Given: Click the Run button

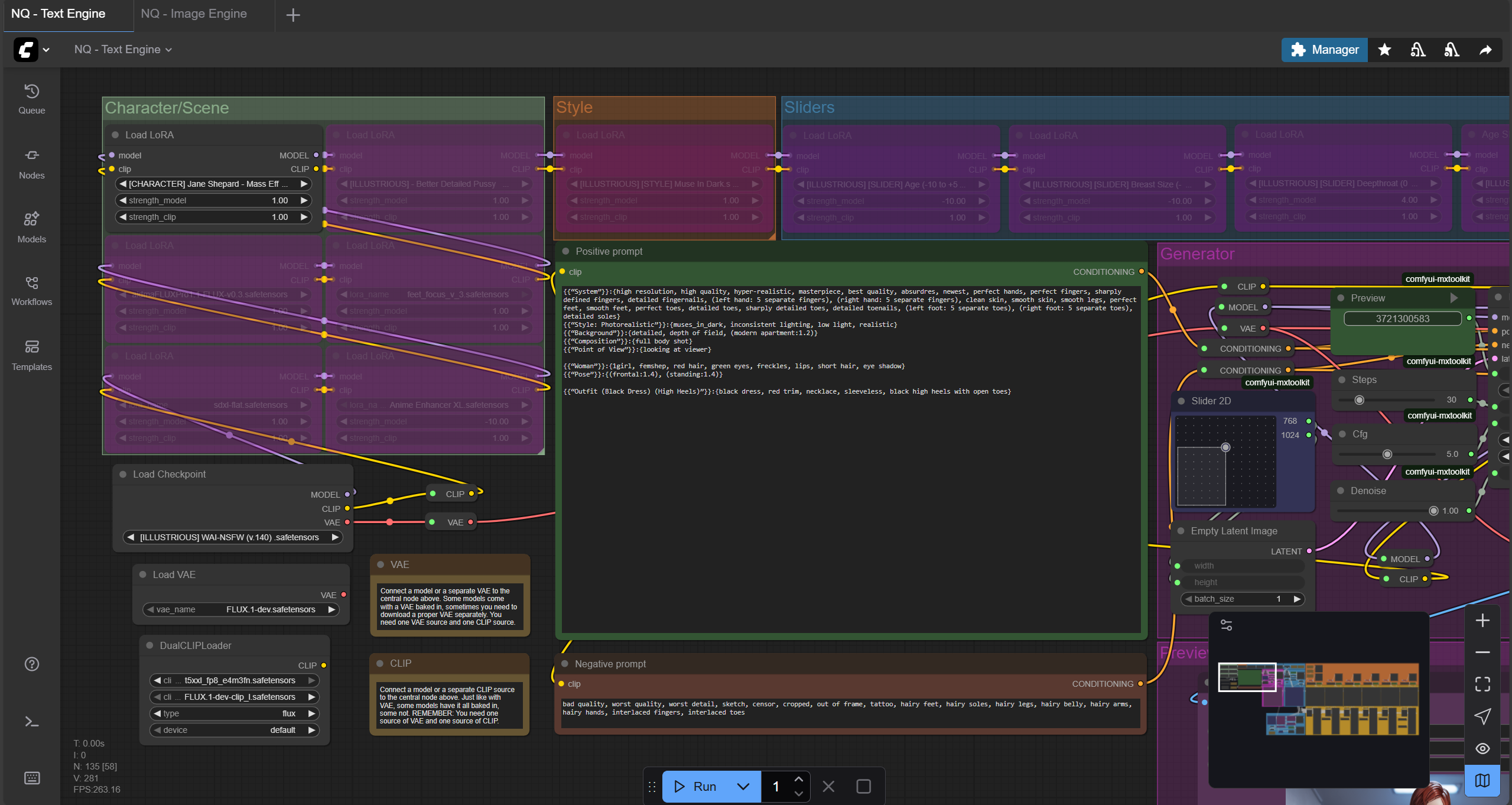Looking at the screenshot, I should (696, 786).
